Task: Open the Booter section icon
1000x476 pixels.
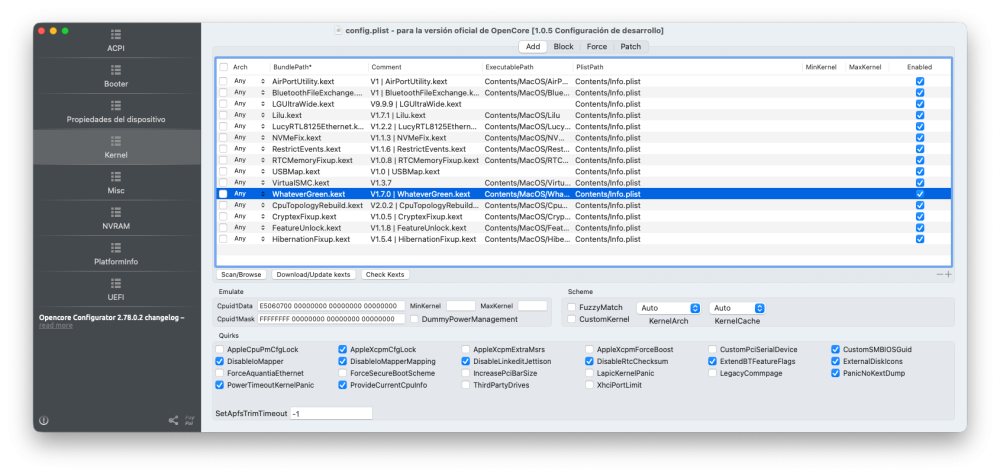Action: tap(115, 70)
